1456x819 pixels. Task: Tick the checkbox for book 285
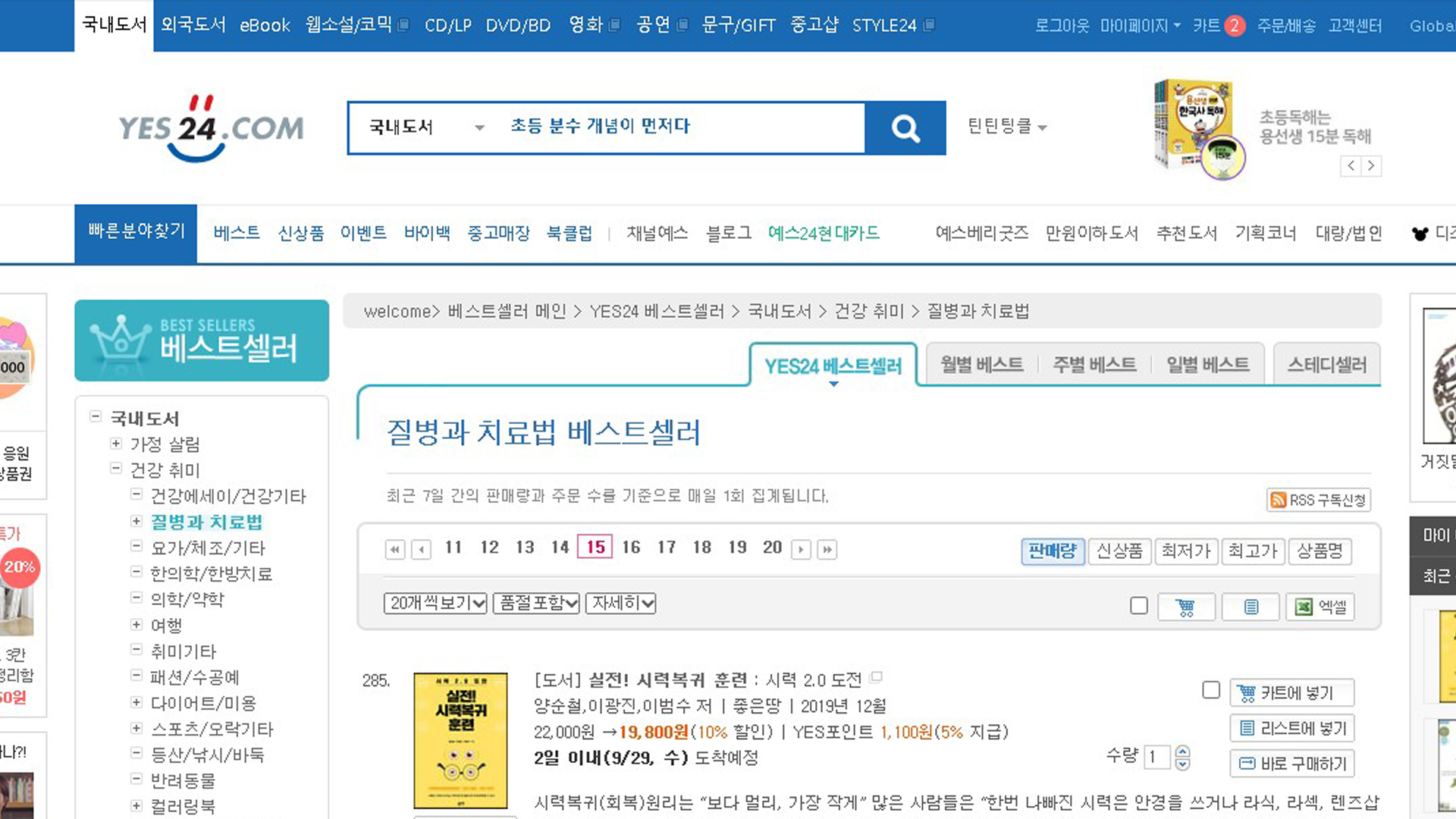(x=1211, y=690)
